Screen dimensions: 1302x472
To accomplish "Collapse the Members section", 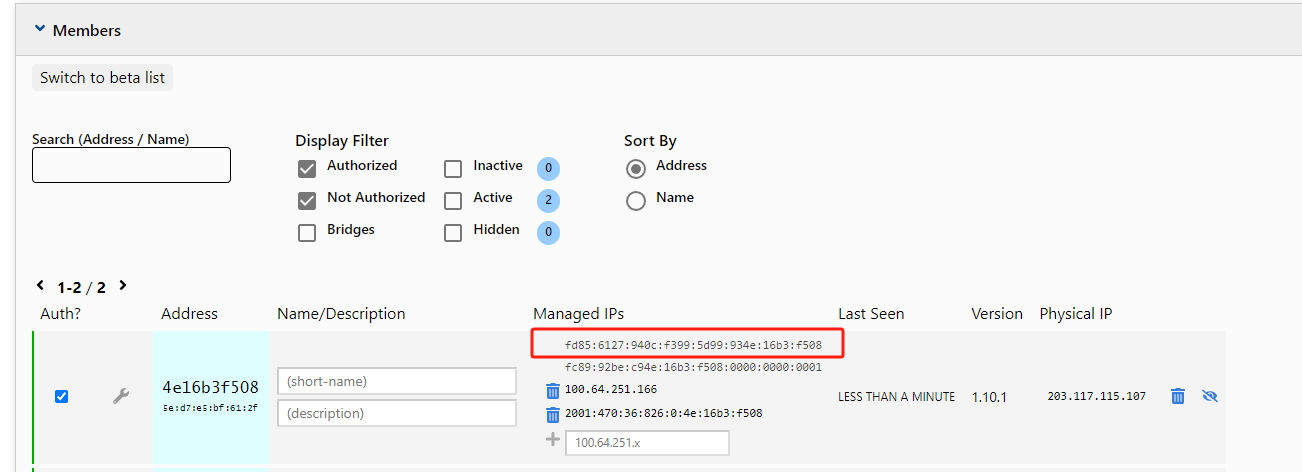I will pyautogui.click(x=40, y=30).
